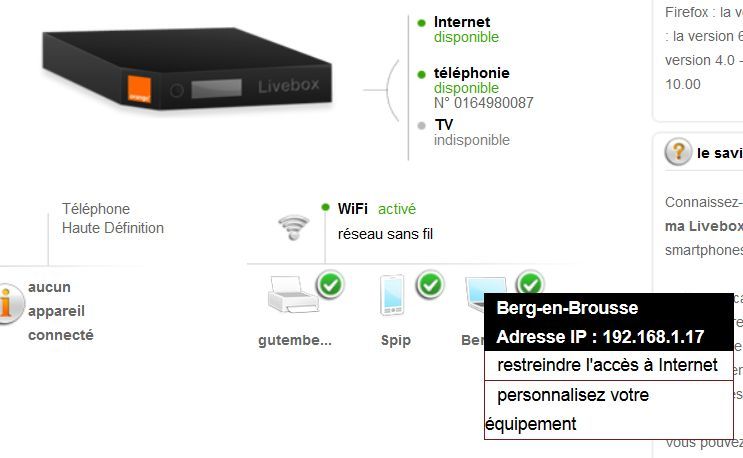Click the WiFi signal icon

tap(294, 227)
